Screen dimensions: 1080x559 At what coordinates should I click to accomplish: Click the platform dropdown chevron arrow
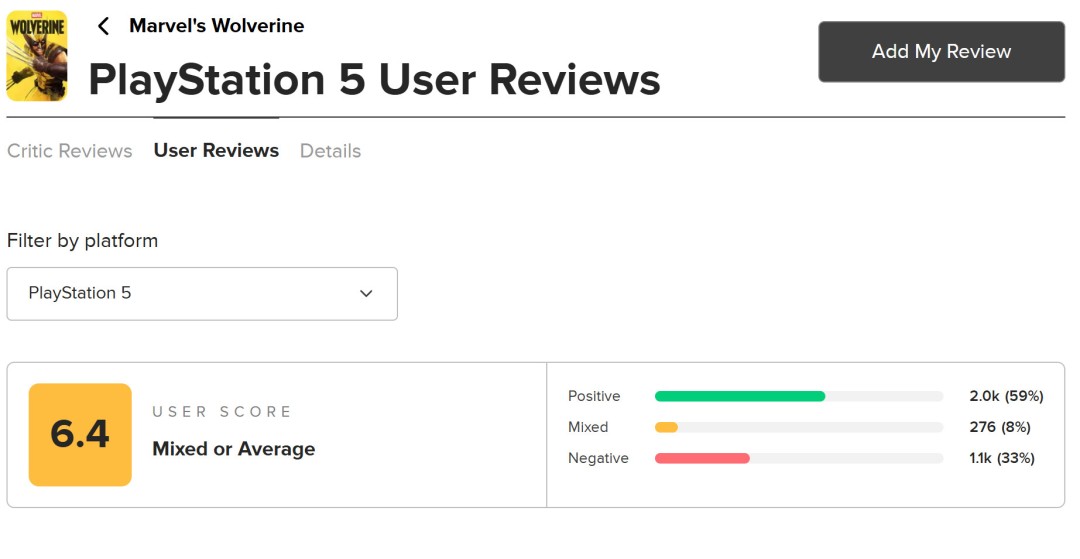tap(366, 293)
